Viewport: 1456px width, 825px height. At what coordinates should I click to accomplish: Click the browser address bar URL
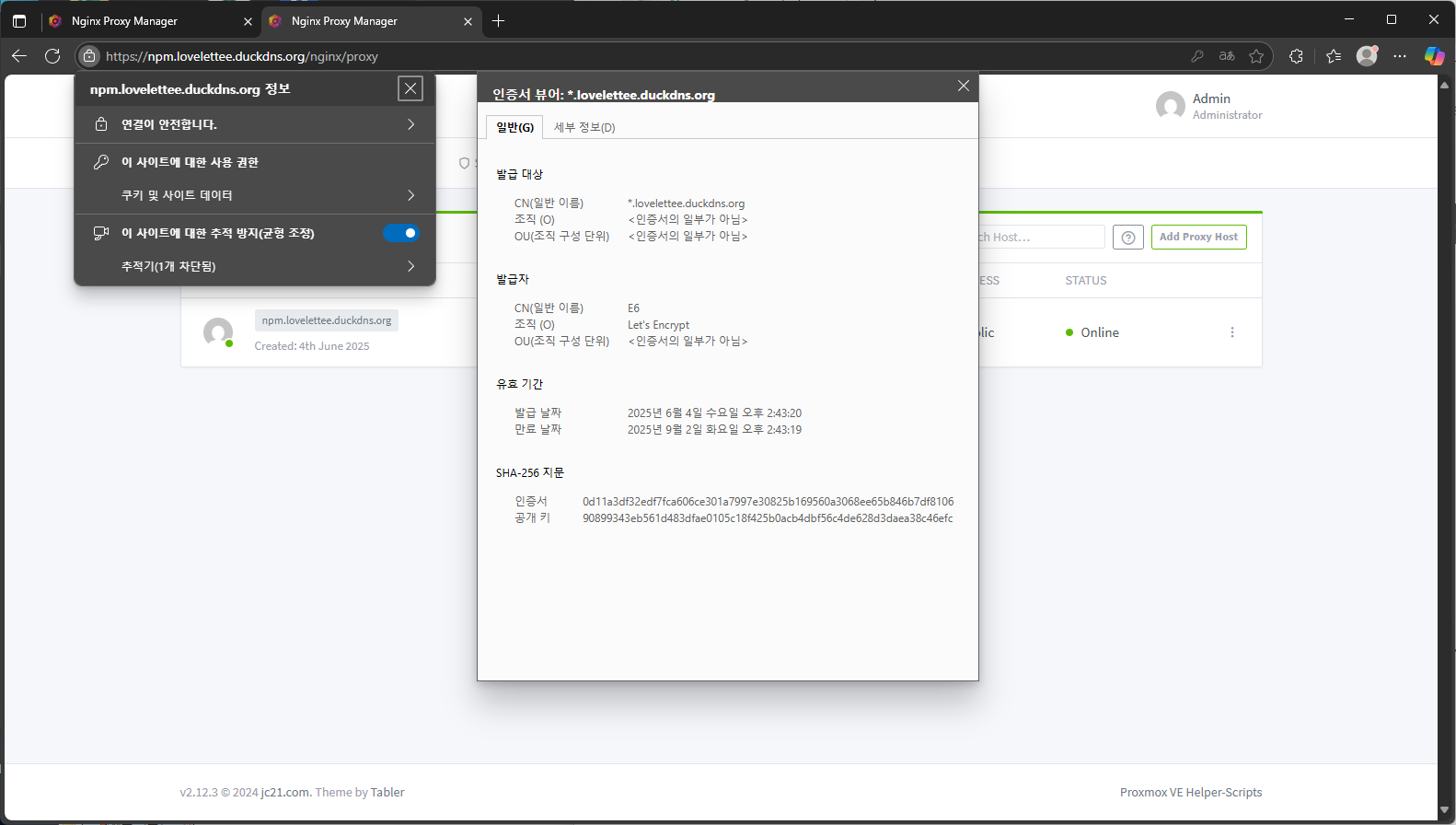click(242, 56)
